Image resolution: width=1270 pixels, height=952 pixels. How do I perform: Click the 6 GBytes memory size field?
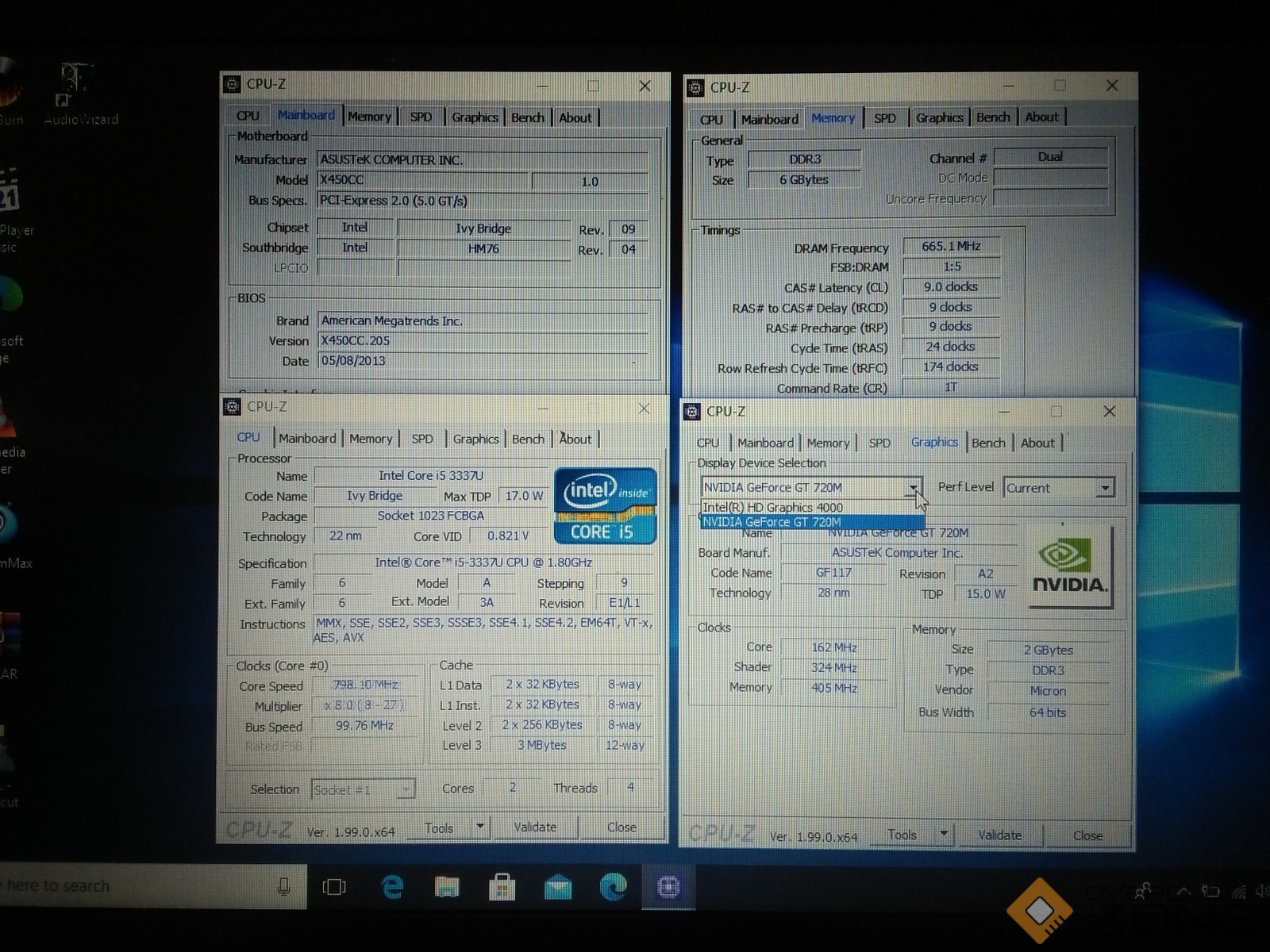click(804, 180)
